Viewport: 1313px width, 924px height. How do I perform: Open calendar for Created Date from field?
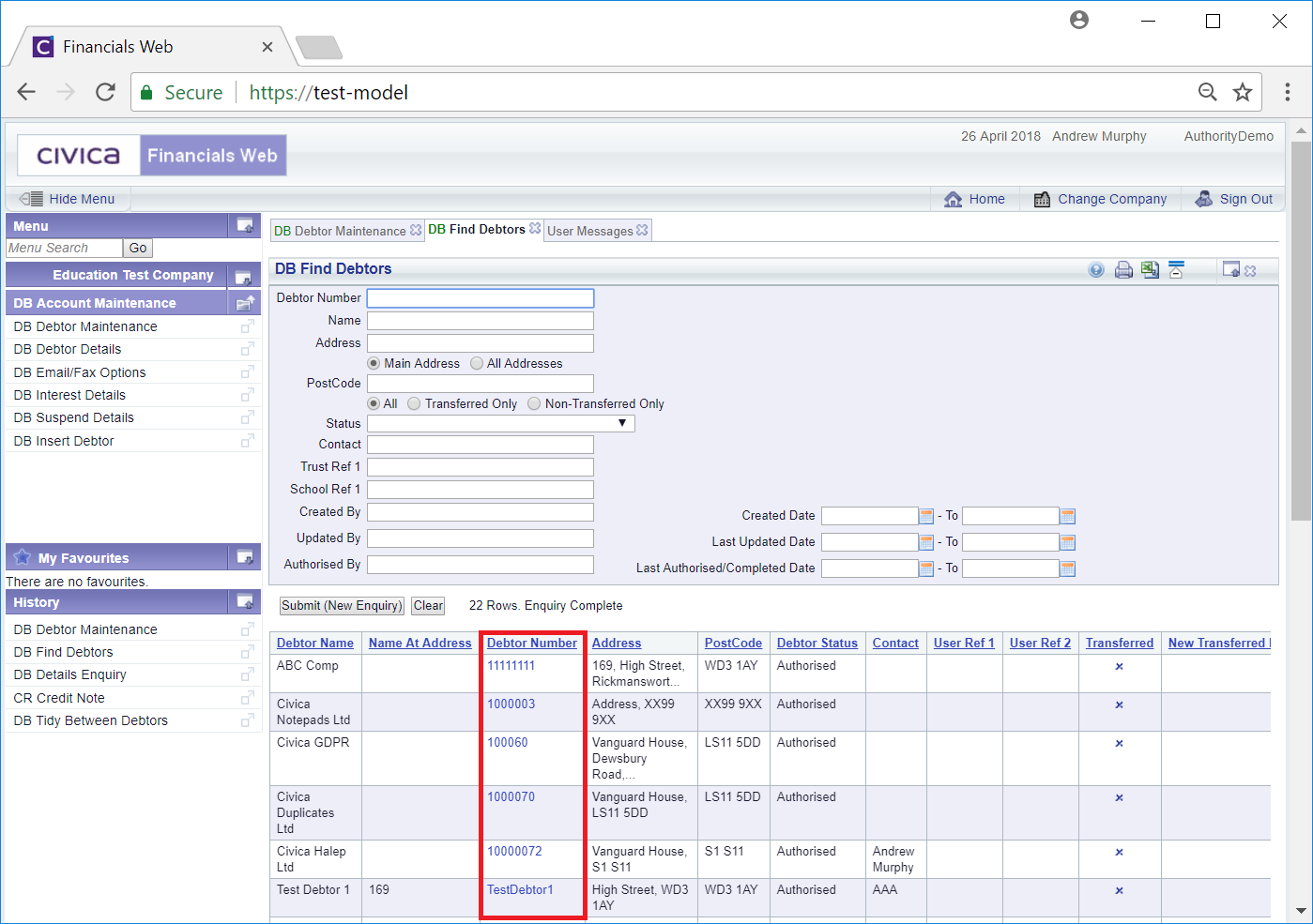926,516
